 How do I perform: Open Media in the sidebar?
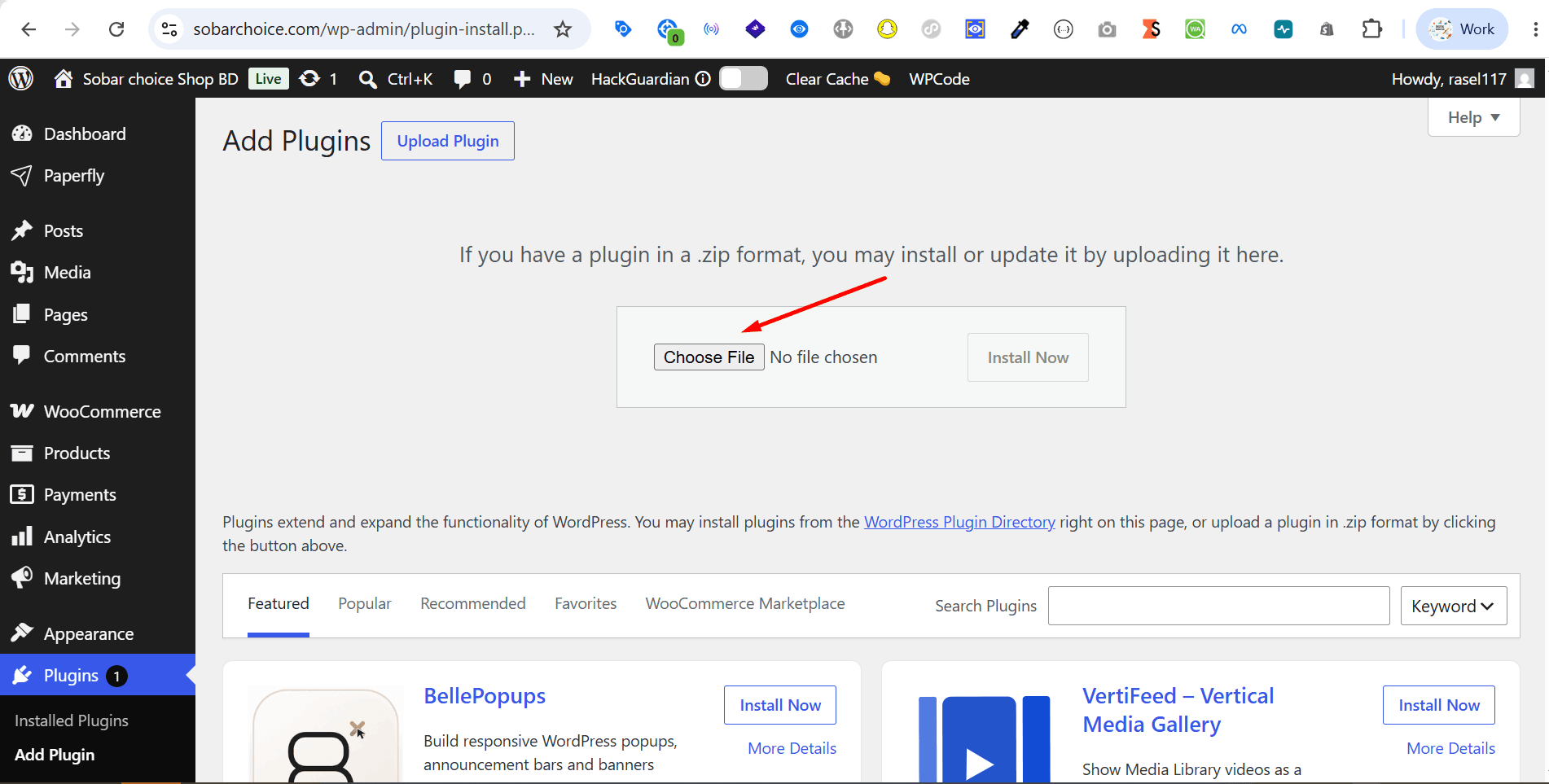click(x=98, y=273)
